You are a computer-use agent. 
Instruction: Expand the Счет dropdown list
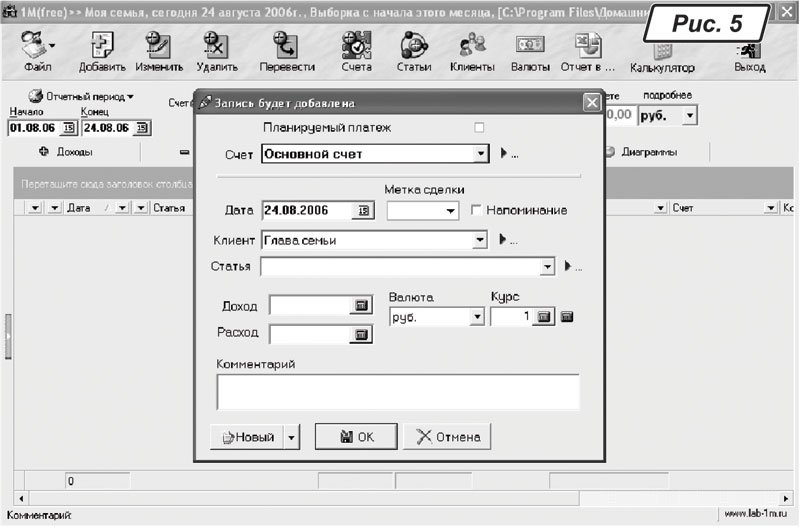(x=481, y=154)
